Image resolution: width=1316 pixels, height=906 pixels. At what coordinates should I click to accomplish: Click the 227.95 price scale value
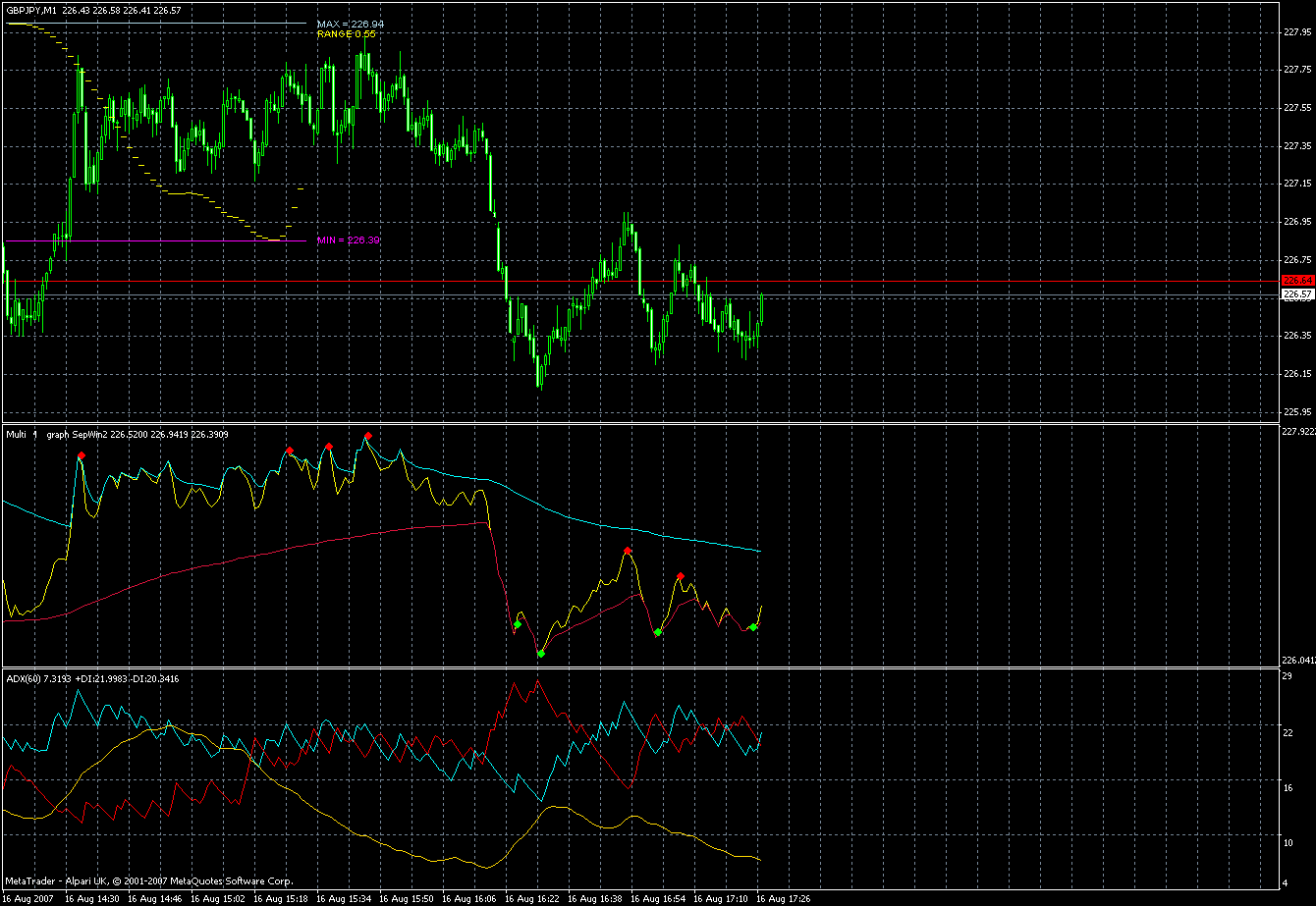click(x=1296, y=32)
